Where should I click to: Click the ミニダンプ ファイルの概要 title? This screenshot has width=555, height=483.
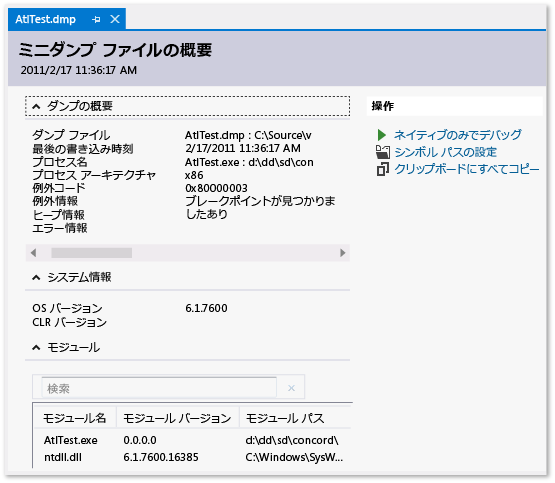point(115,50)
